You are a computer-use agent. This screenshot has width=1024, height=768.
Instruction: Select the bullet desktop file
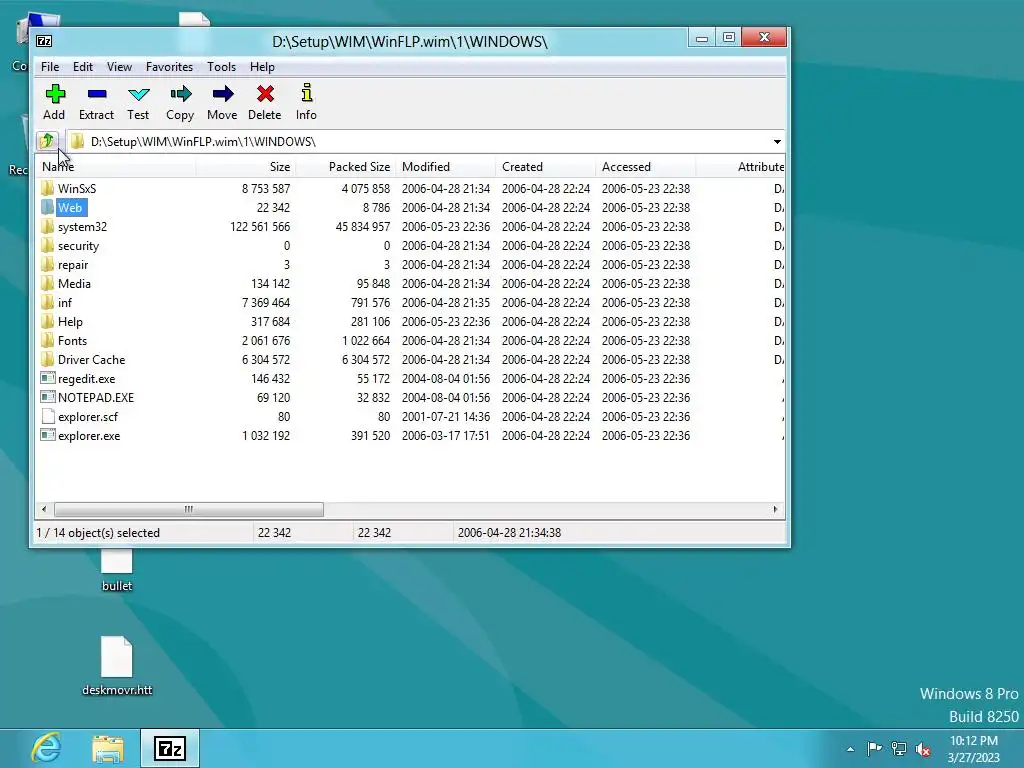pyautogui.click(x=117, y=569)
